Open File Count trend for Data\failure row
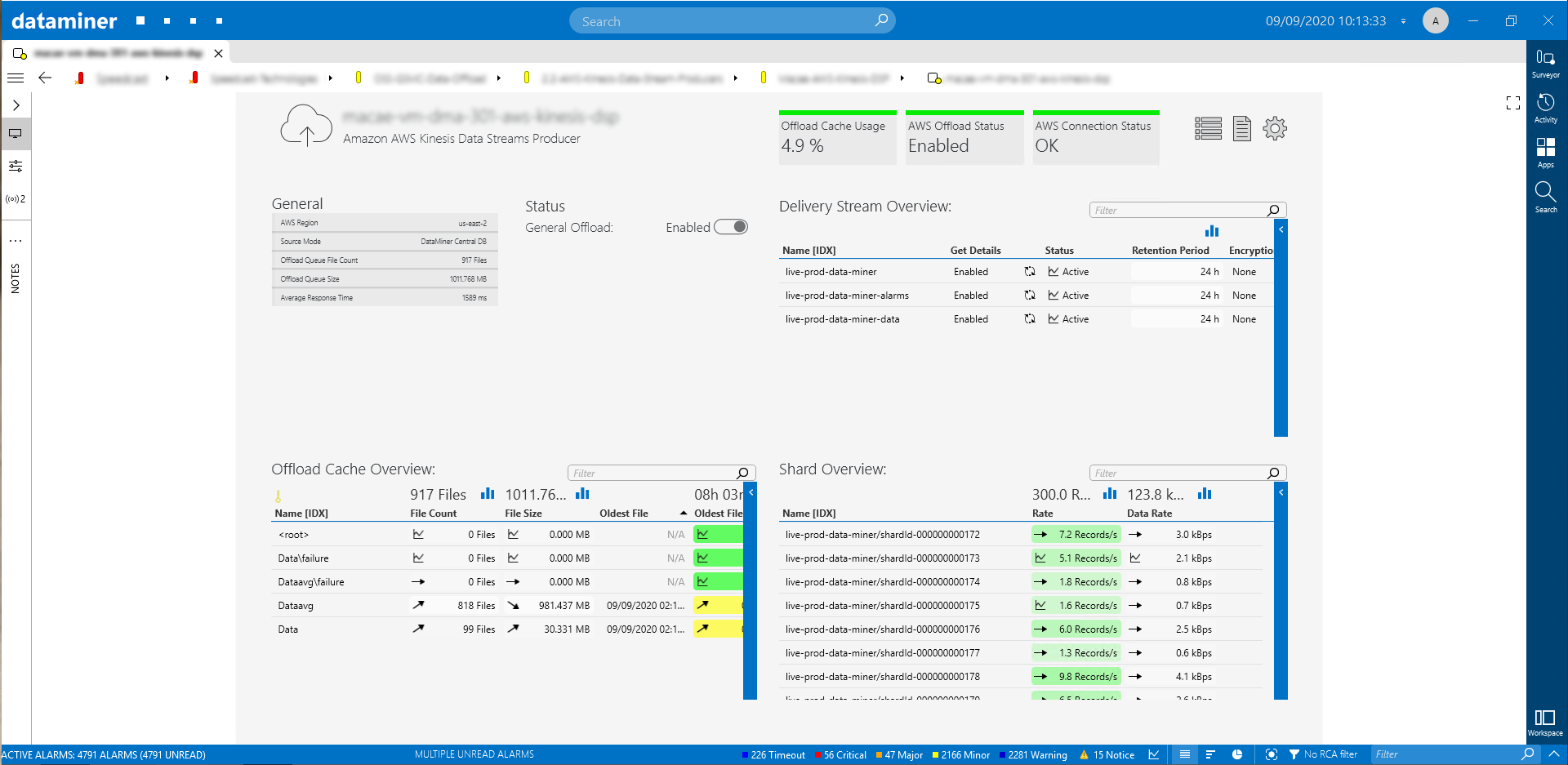The image size is (1568, 765). 418,558
